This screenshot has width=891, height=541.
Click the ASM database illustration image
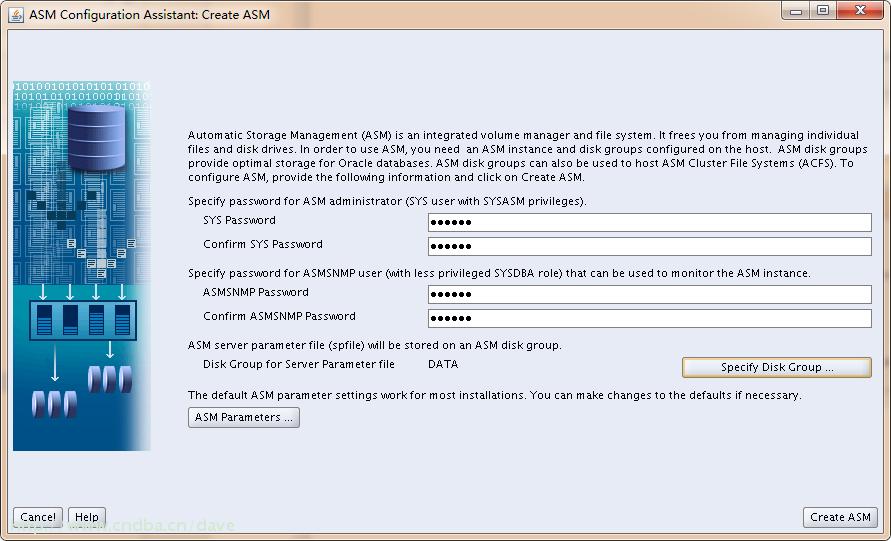pyautogui.click(x=82, y=266)
